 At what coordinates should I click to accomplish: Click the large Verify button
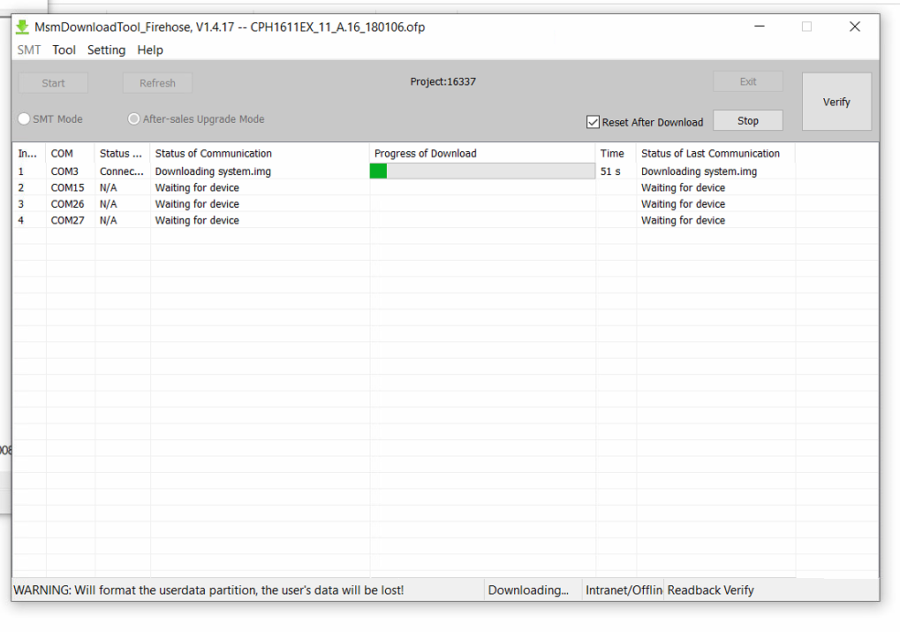836,102
